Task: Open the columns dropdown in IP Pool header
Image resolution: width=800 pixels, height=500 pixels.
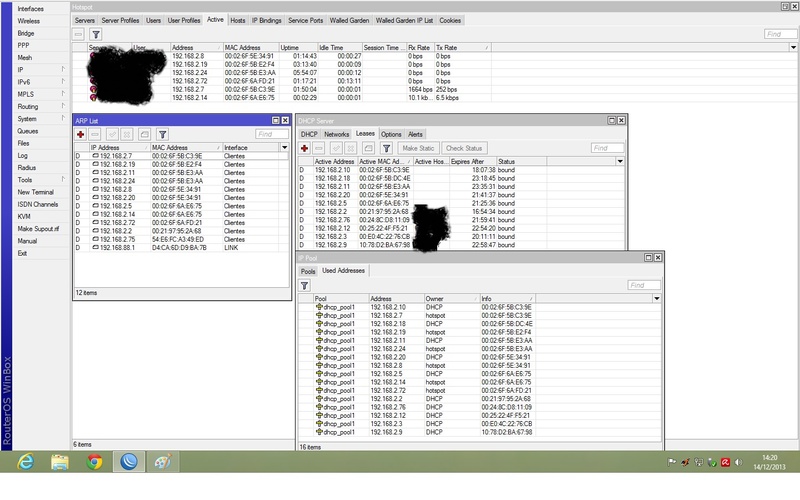Action: 657,298
